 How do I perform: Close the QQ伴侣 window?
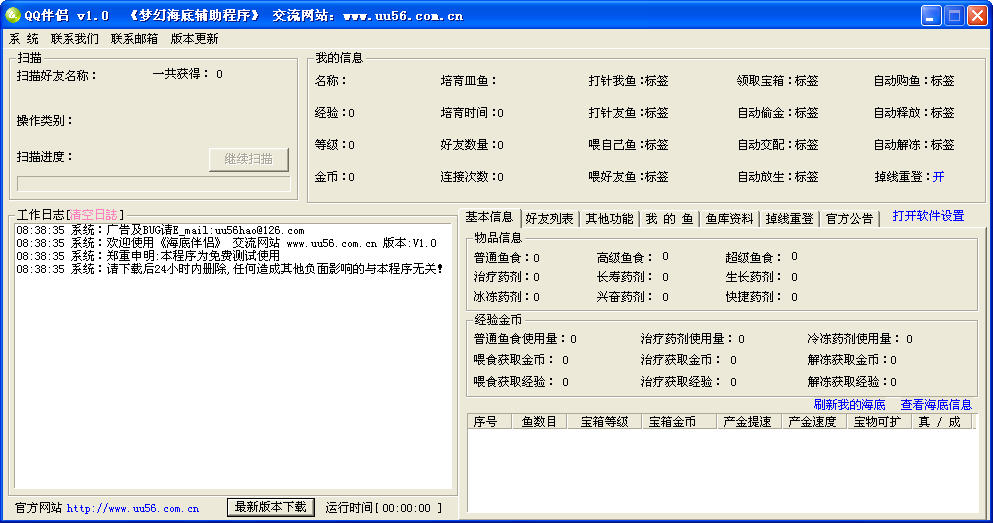pyautogui.click(x=977, y=15)
